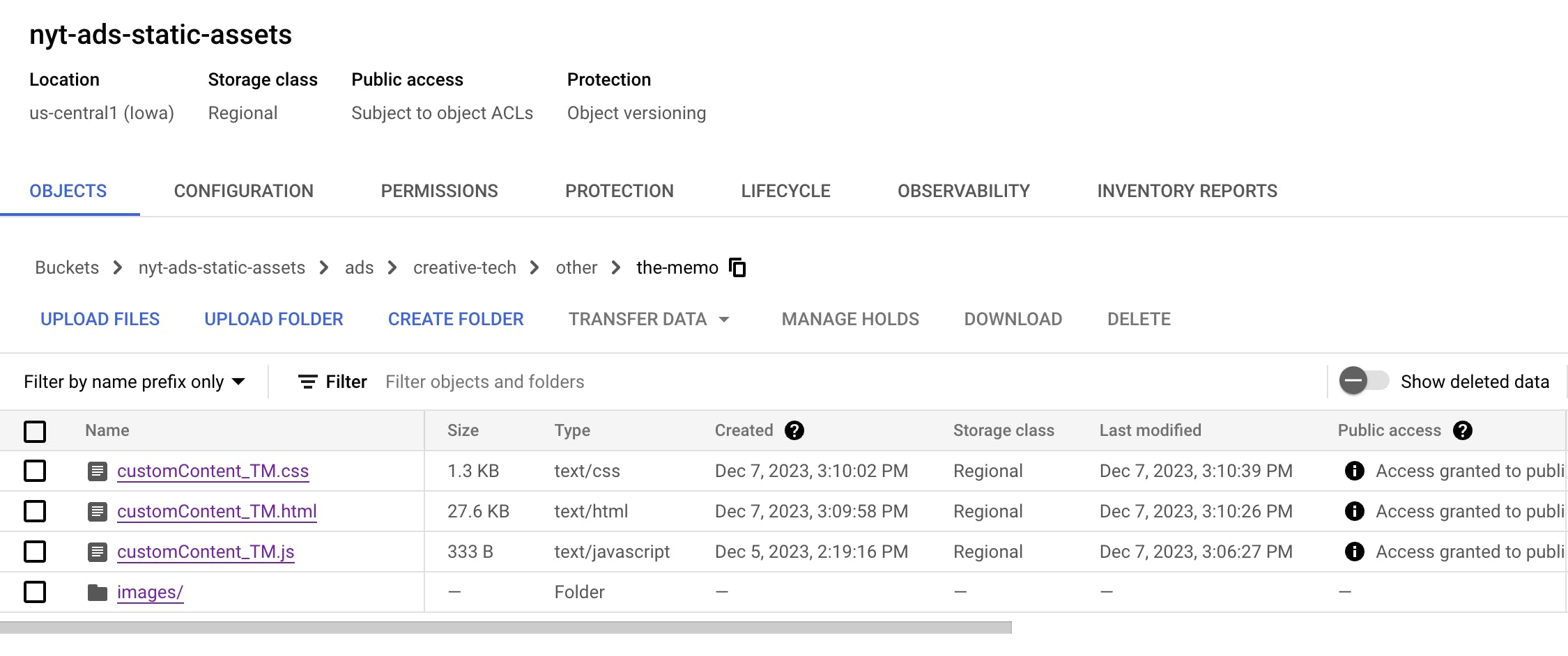
Task: Click Create Folder button
Action: pyautogui.click(x=456, y=319)
